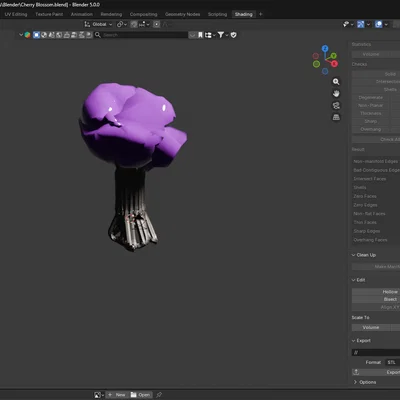
Task: Click the blue Z axis on navigation gizmo
Action: 325,49
